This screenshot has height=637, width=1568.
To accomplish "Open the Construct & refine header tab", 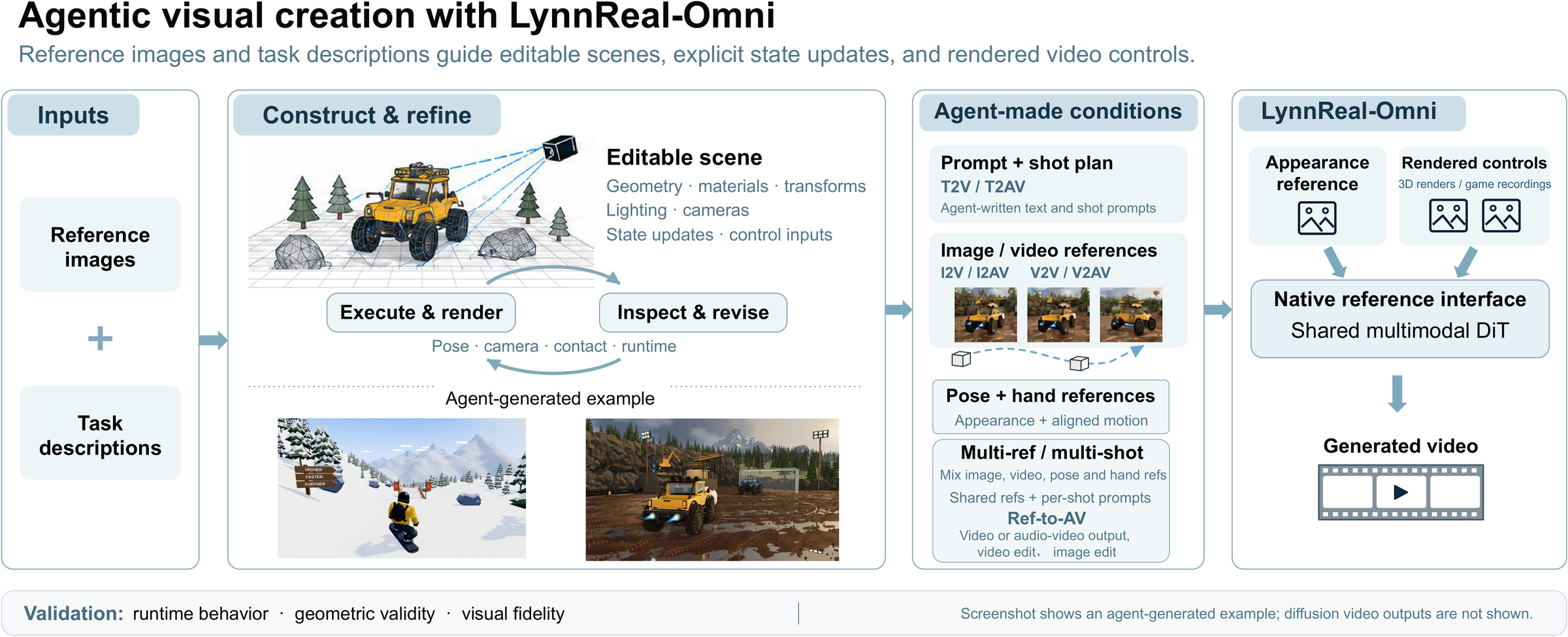I will (367, 115).
